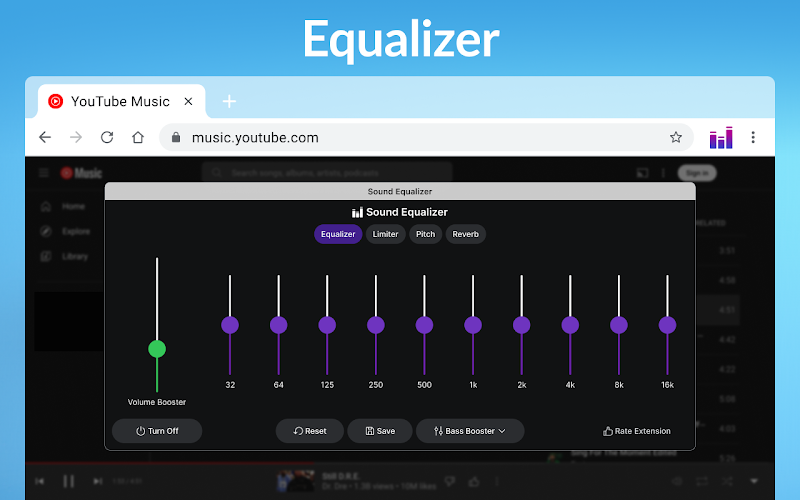Pause the current song
The height and width of the screenshot is (500, 800).
[x=69, y=481]
